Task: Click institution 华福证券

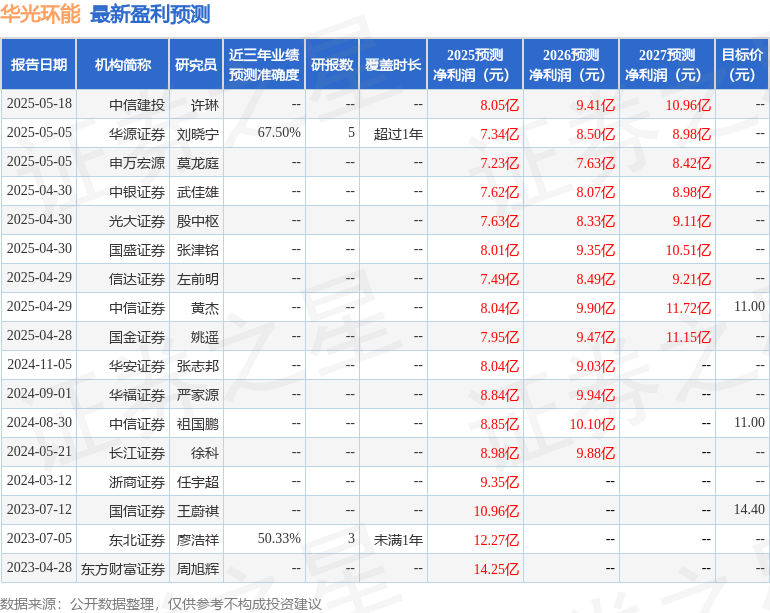Action: point(137,394)
